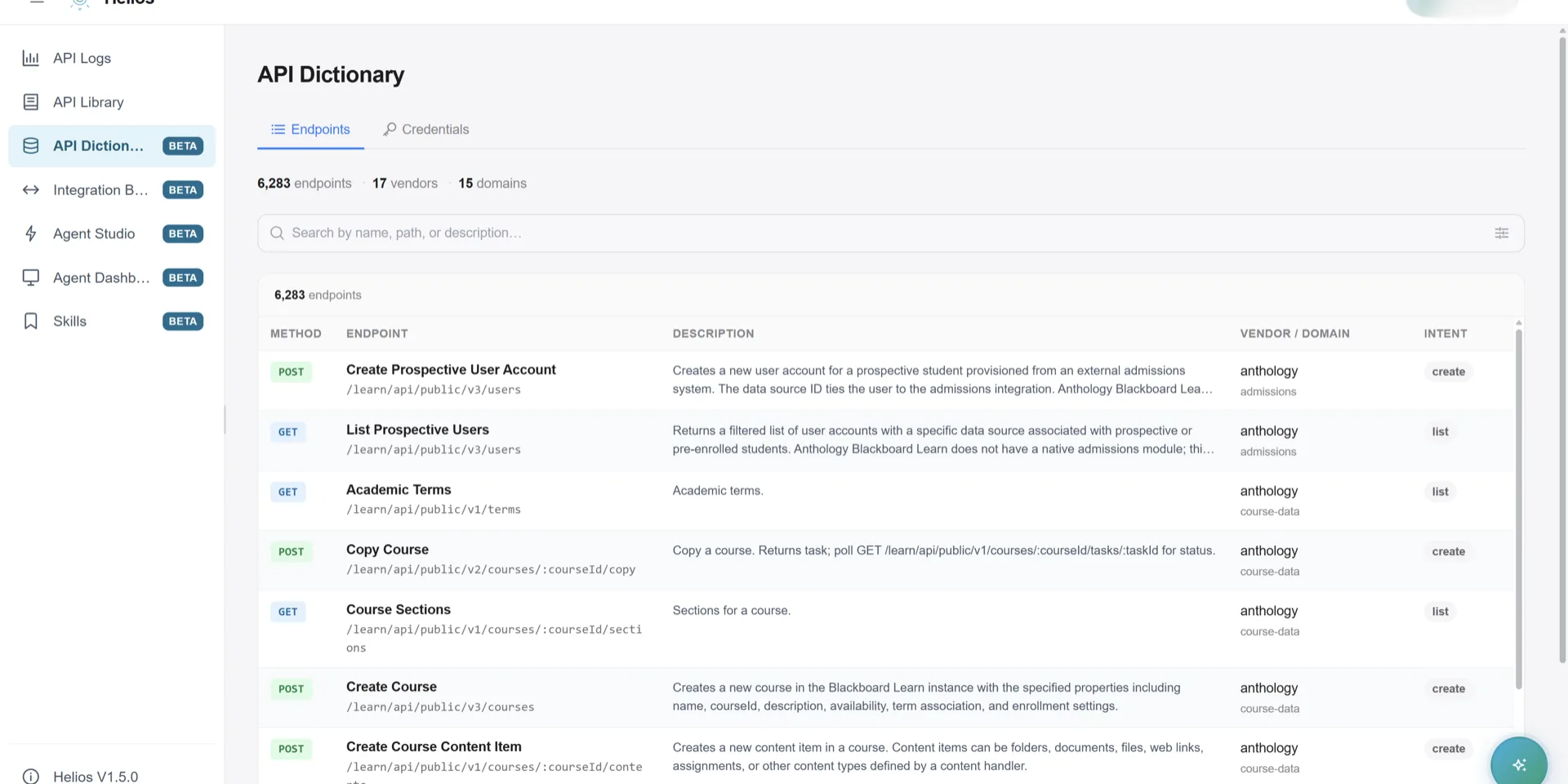
Task: Click list intent tag on Course Sections row
Action: [1440, 612]
